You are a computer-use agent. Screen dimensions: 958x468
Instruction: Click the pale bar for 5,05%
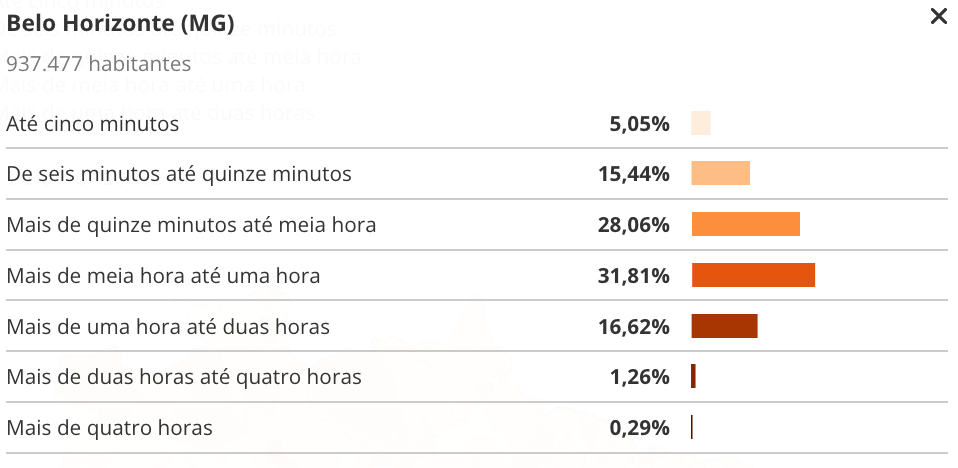[700, 124]
